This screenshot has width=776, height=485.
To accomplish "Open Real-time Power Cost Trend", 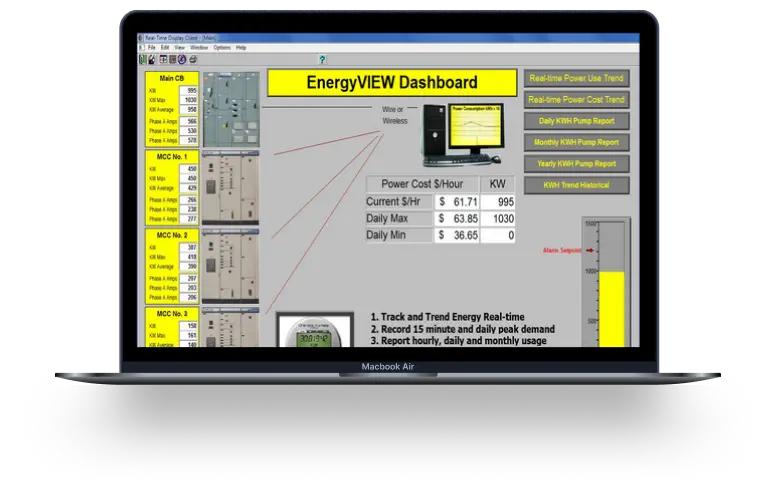I will coord(577,99).
